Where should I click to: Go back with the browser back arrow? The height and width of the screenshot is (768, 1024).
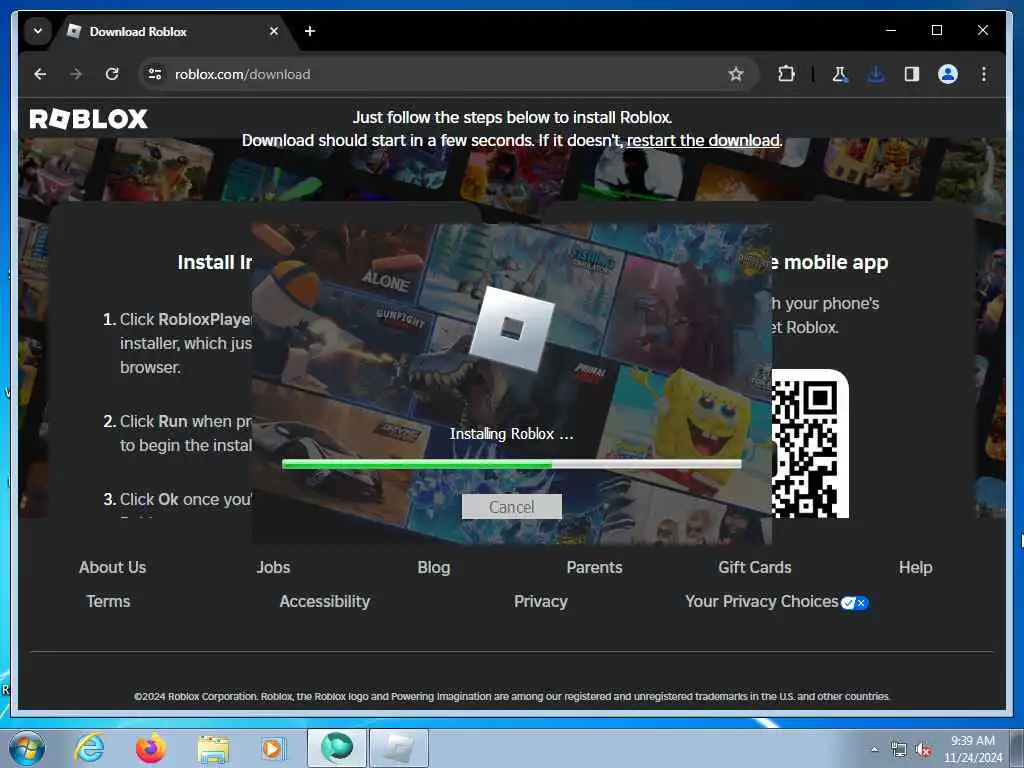click(x=40, y=74)
